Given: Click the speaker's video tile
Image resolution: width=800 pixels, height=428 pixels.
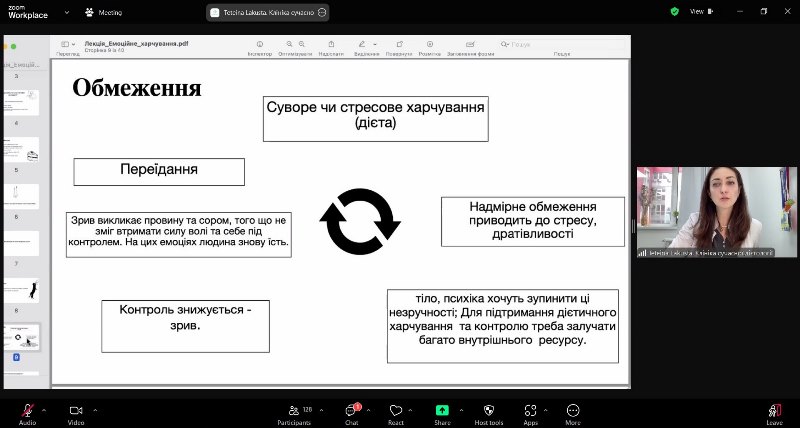Looking at the screenshot, I should 717,212.
